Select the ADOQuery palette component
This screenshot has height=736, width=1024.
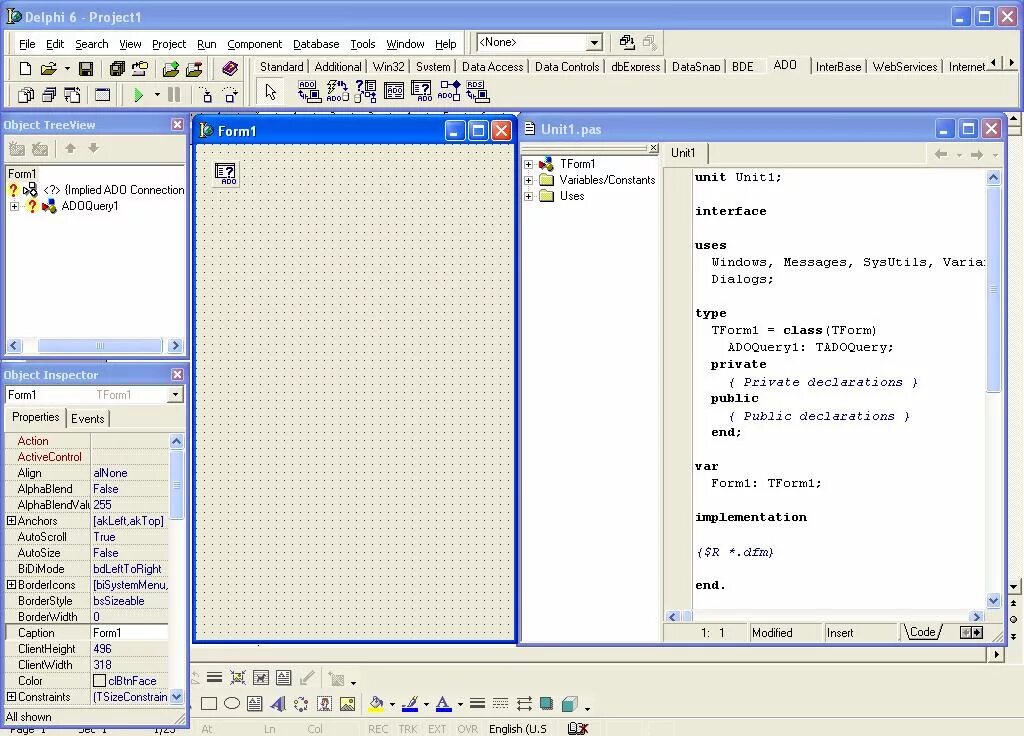click(x=421, y=91)
